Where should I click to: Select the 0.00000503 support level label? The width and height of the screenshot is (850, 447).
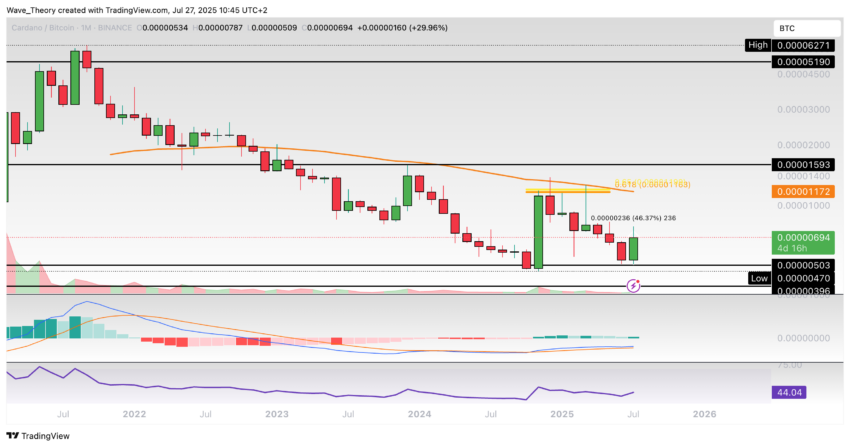coord(803,265)
